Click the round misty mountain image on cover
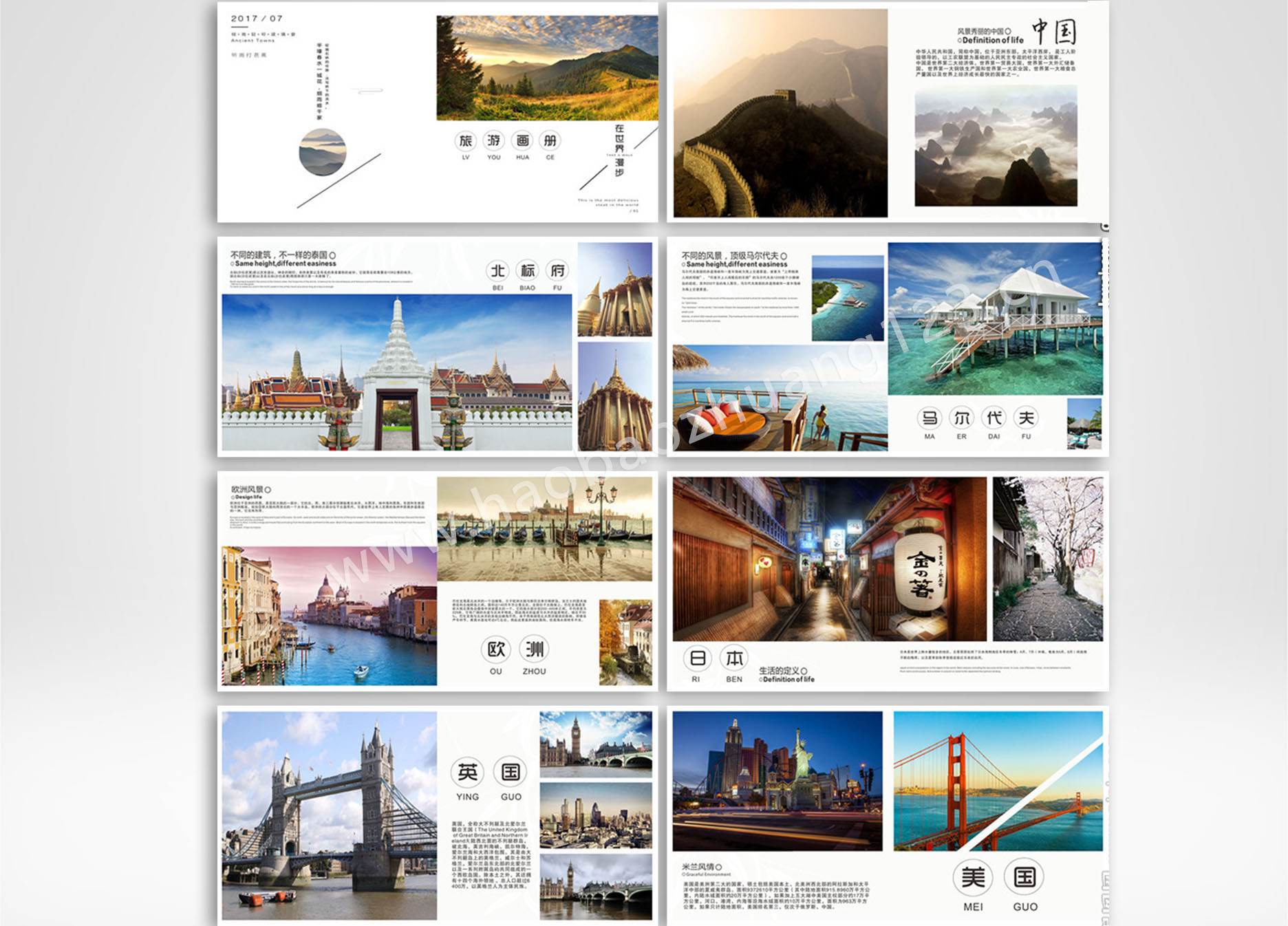1288x926 pixels. 323,152
